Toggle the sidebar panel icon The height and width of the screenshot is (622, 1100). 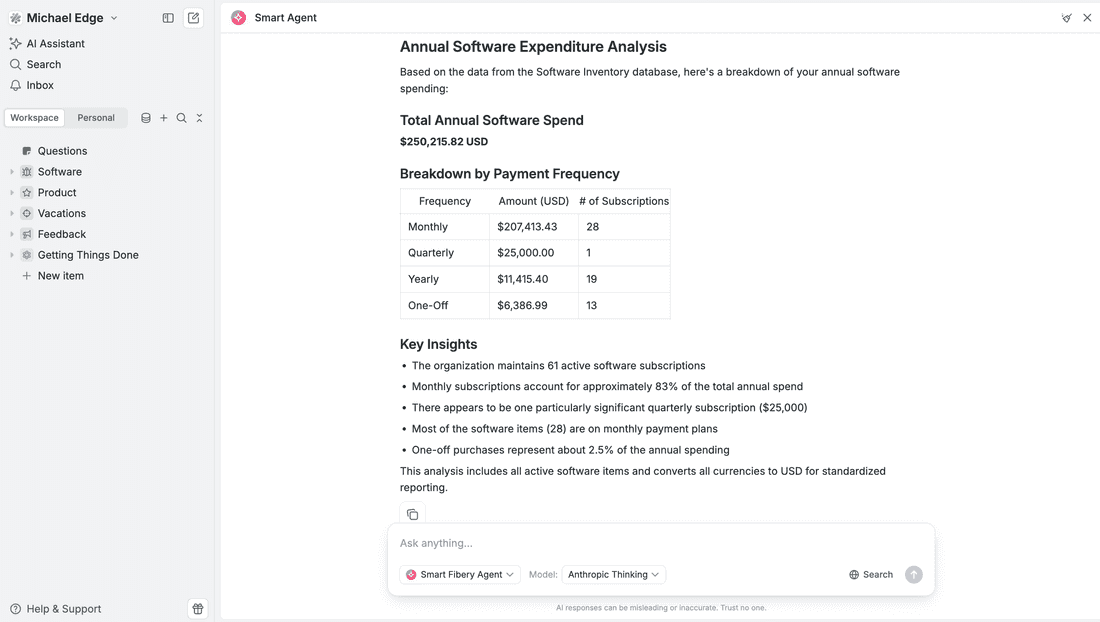(168, 18)
